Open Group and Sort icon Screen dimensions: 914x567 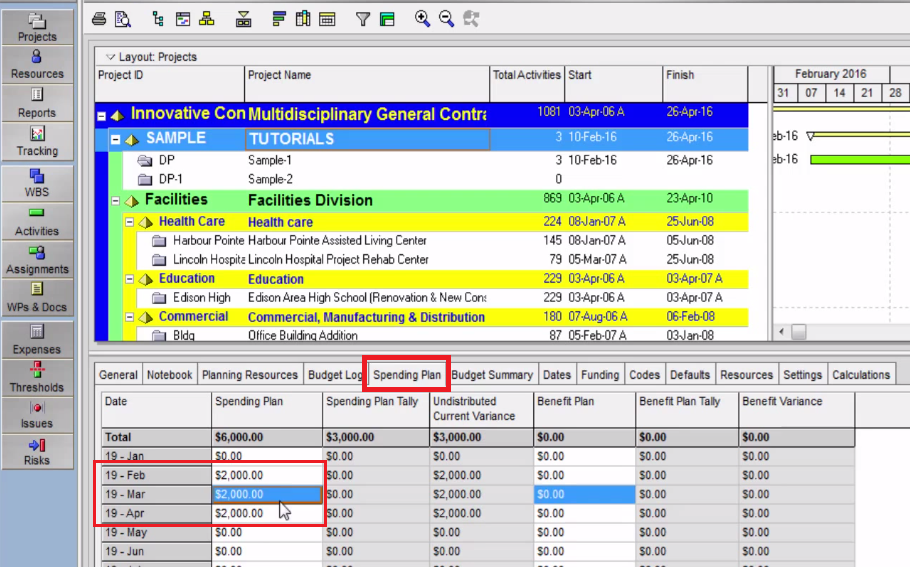pos(387,19)
